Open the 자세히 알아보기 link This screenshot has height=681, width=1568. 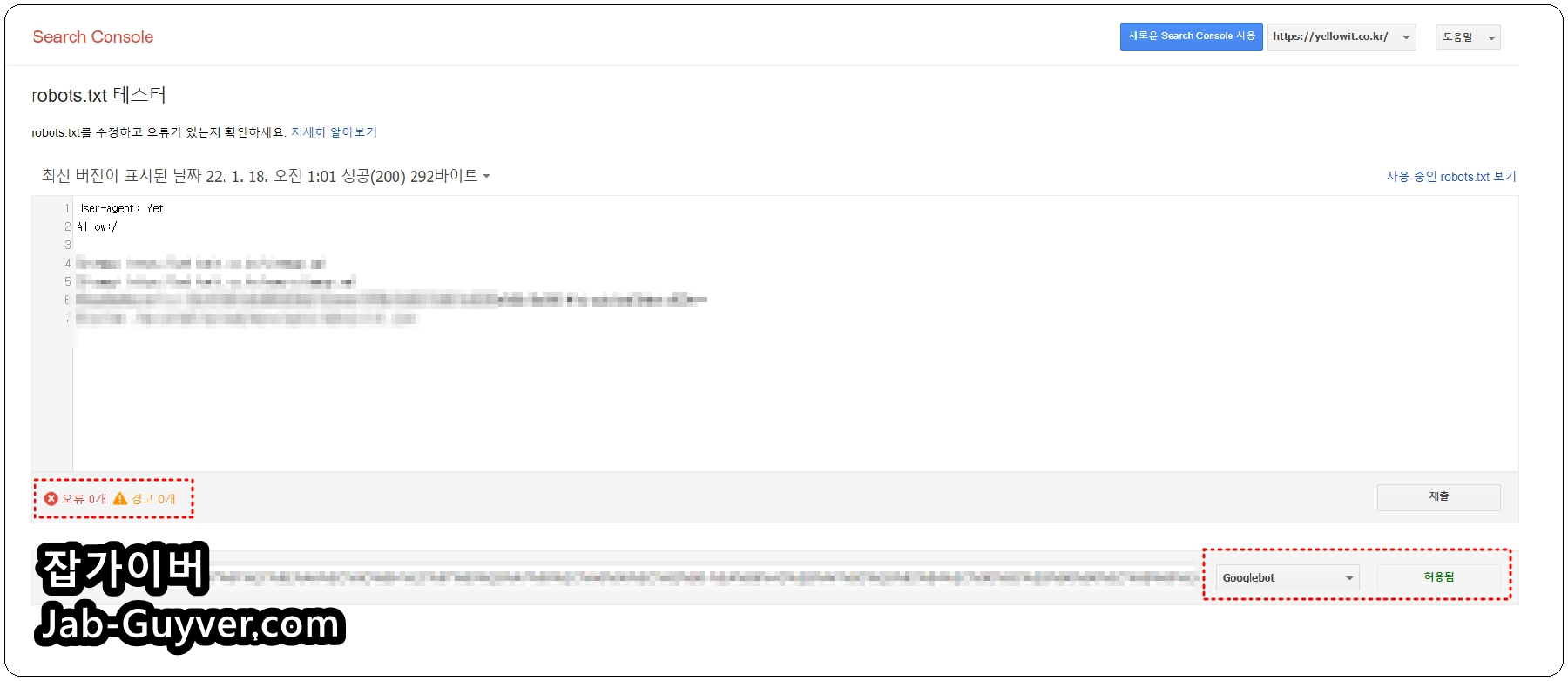tap(334, 132)
